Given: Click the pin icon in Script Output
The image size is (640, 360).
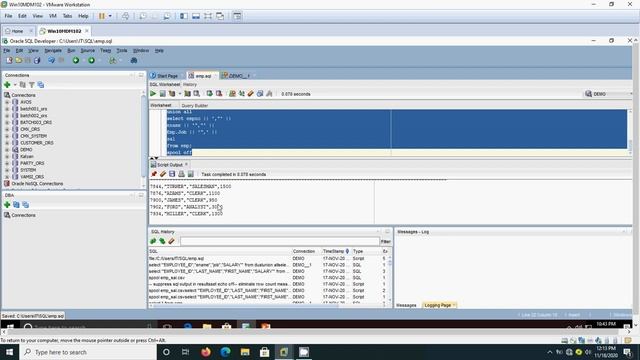Looking at the screenshot, I should (154, 174).
